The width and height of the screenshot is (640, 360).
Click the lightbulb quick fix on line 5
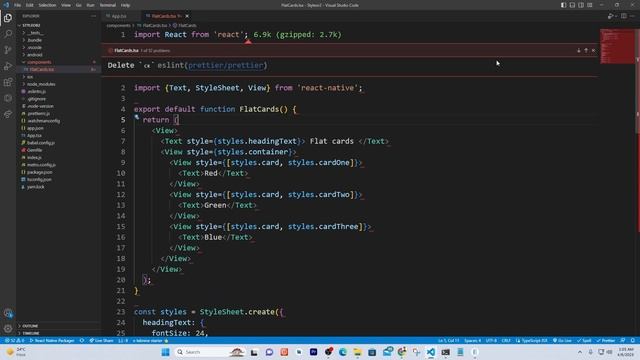click(137, 117)
